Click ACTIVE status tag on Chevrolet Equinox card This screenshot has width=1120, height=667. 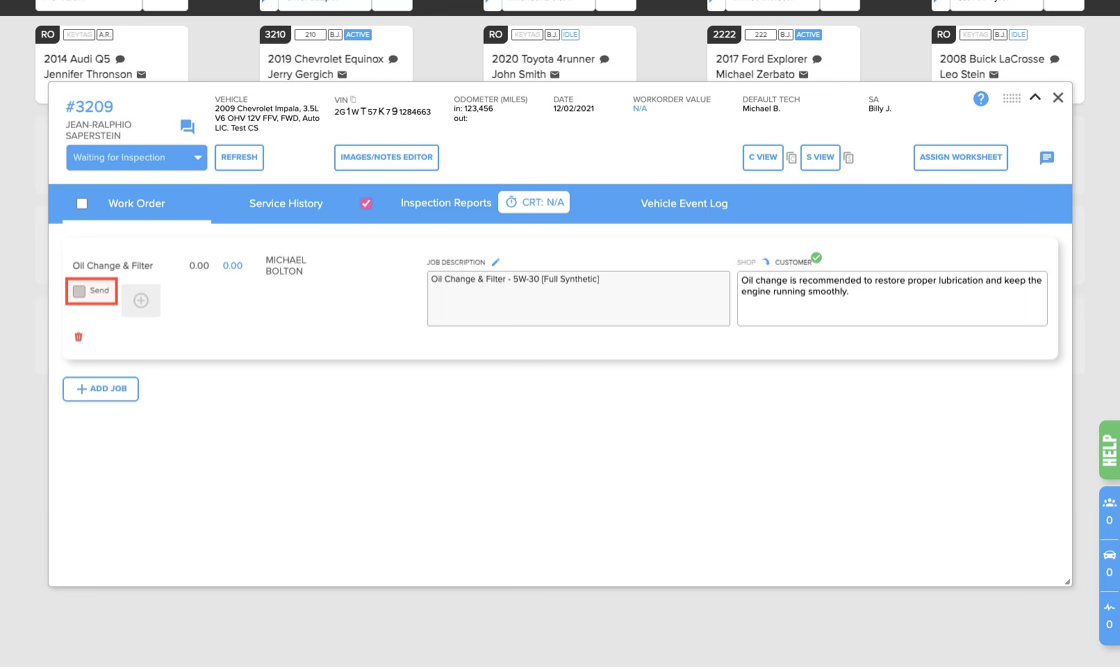pos(358,34)
